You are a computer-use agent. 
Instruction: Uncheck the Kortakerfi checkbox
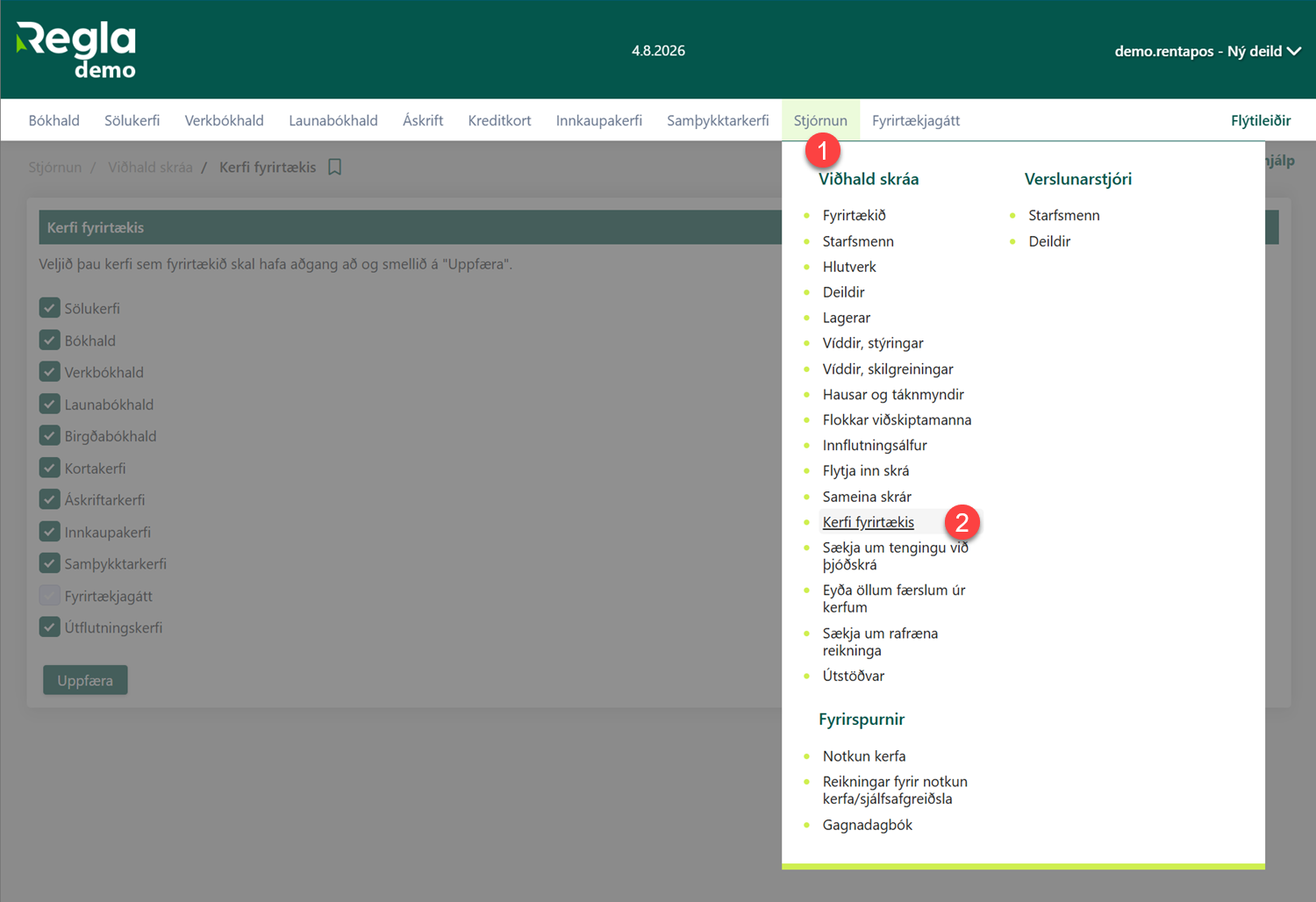49,468
